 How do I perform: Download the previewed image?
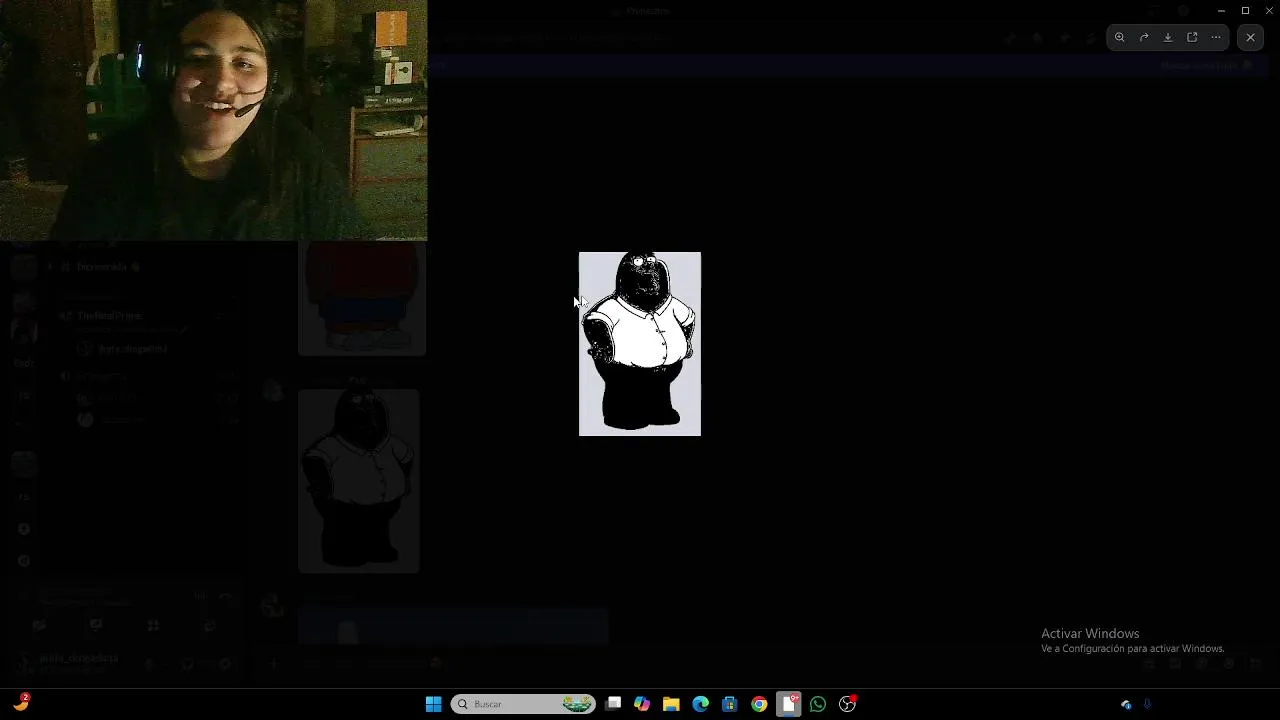(1168, 37)
